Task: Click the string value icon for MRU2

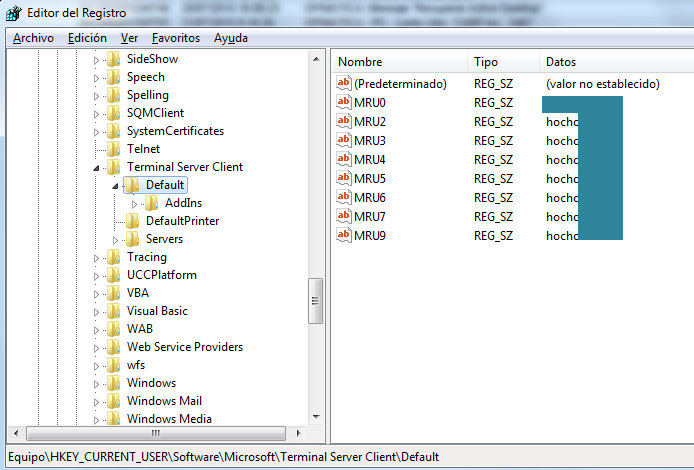Action: tap(344, 121)
